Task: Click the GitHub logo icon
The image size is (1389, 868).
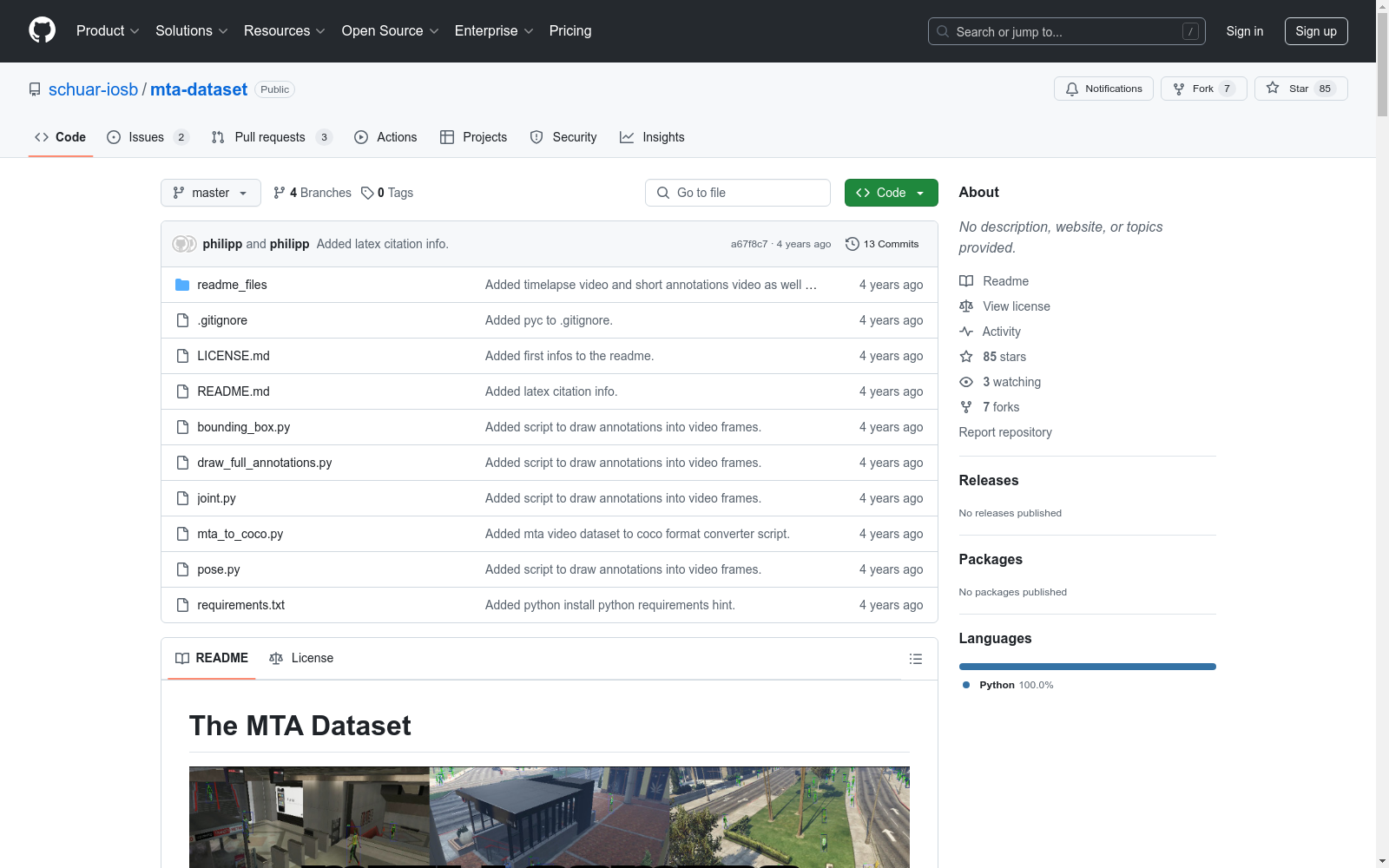Action: [x=42, y=30]
